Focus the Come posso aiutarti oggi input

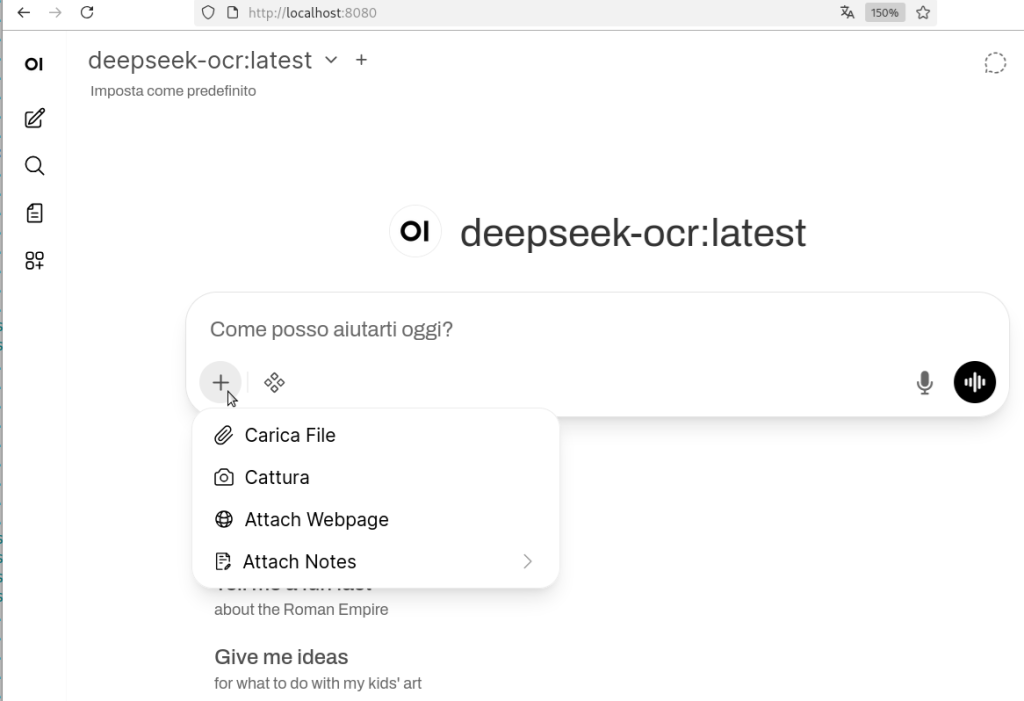point(560,329)
